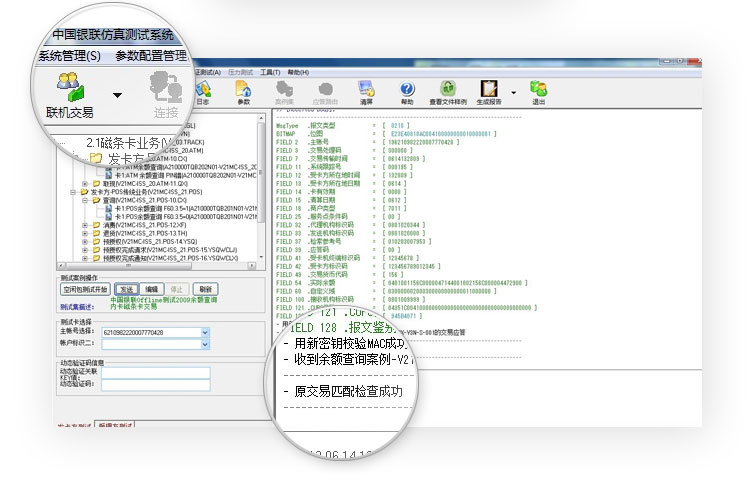The width and height of the screenshot is (753, 491).
Task: Click the BITMAP 位图 row in message log
Action: click(386, 134)
